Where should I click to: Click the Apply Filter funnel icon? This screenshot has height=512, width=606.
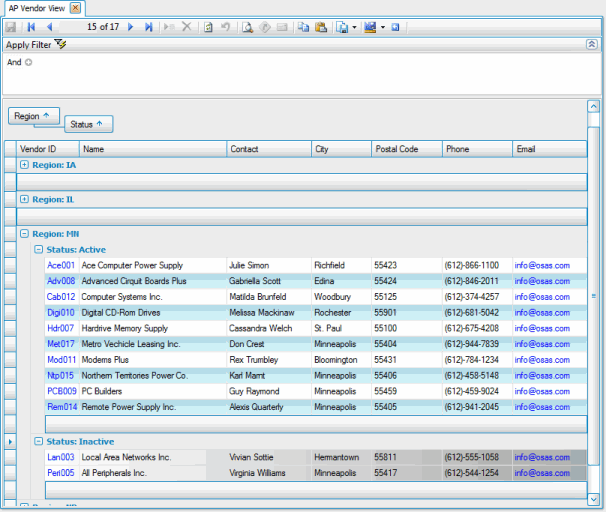pos(61,45)
